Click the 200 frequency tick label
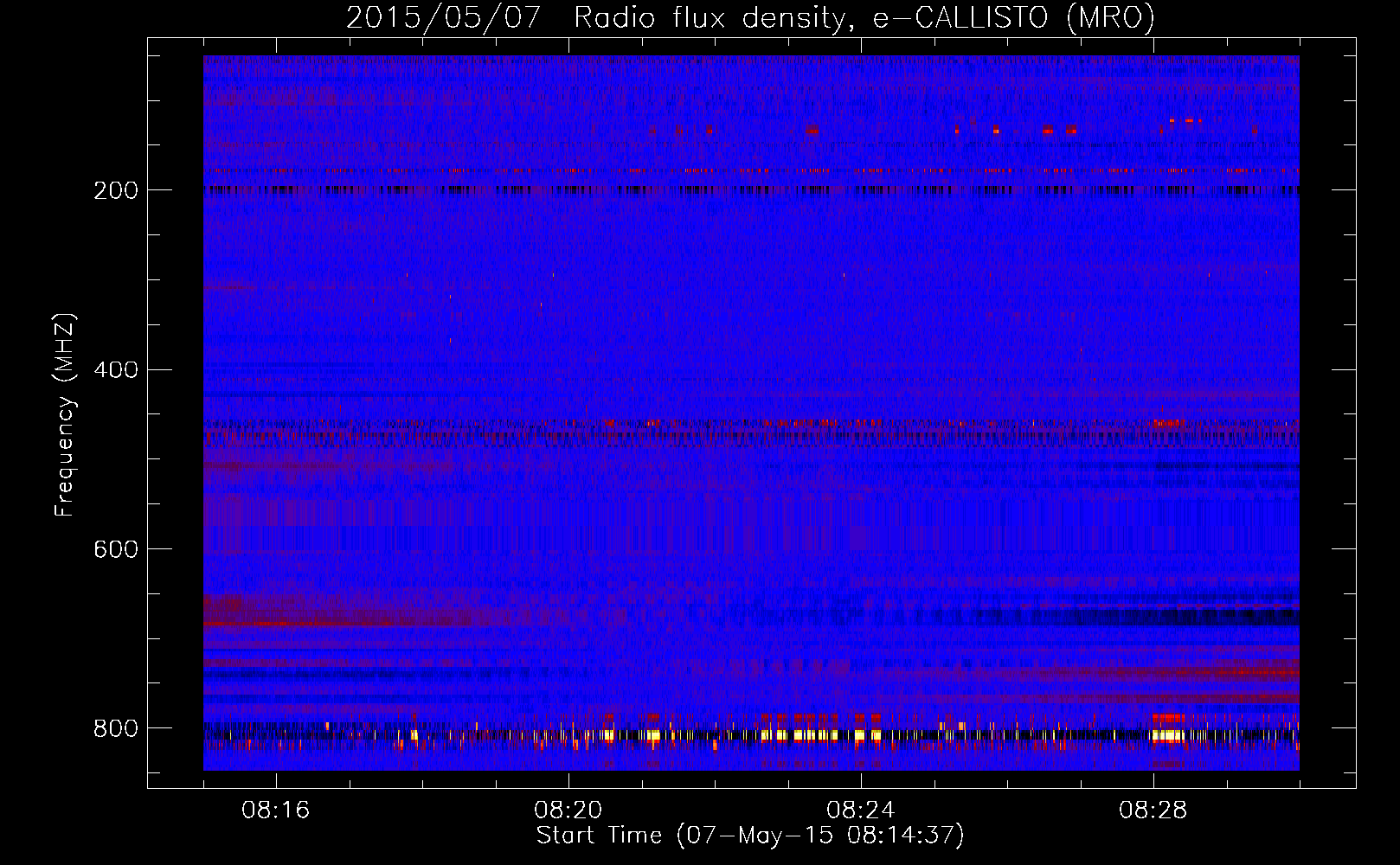Screen dimensions: 1400x865 (x=115, y=190)
